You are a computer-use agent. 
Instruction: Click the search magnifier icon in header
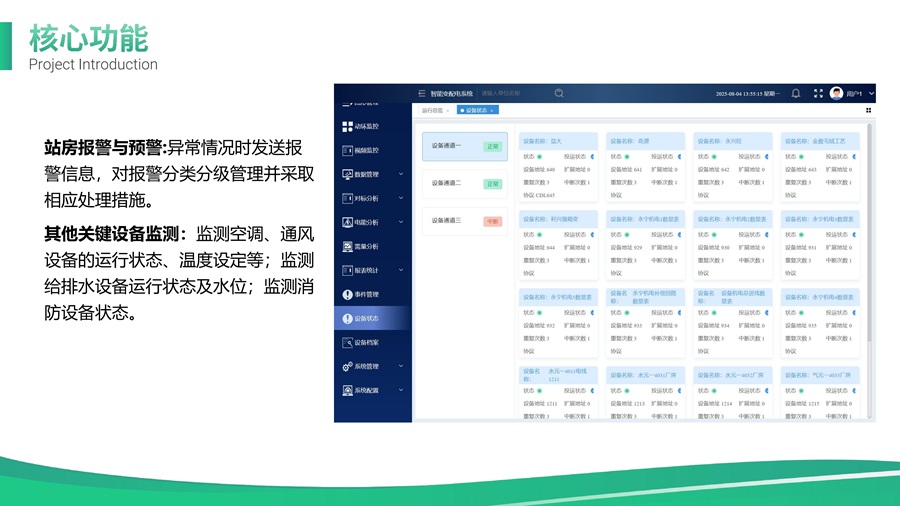(x=559, y=93)
